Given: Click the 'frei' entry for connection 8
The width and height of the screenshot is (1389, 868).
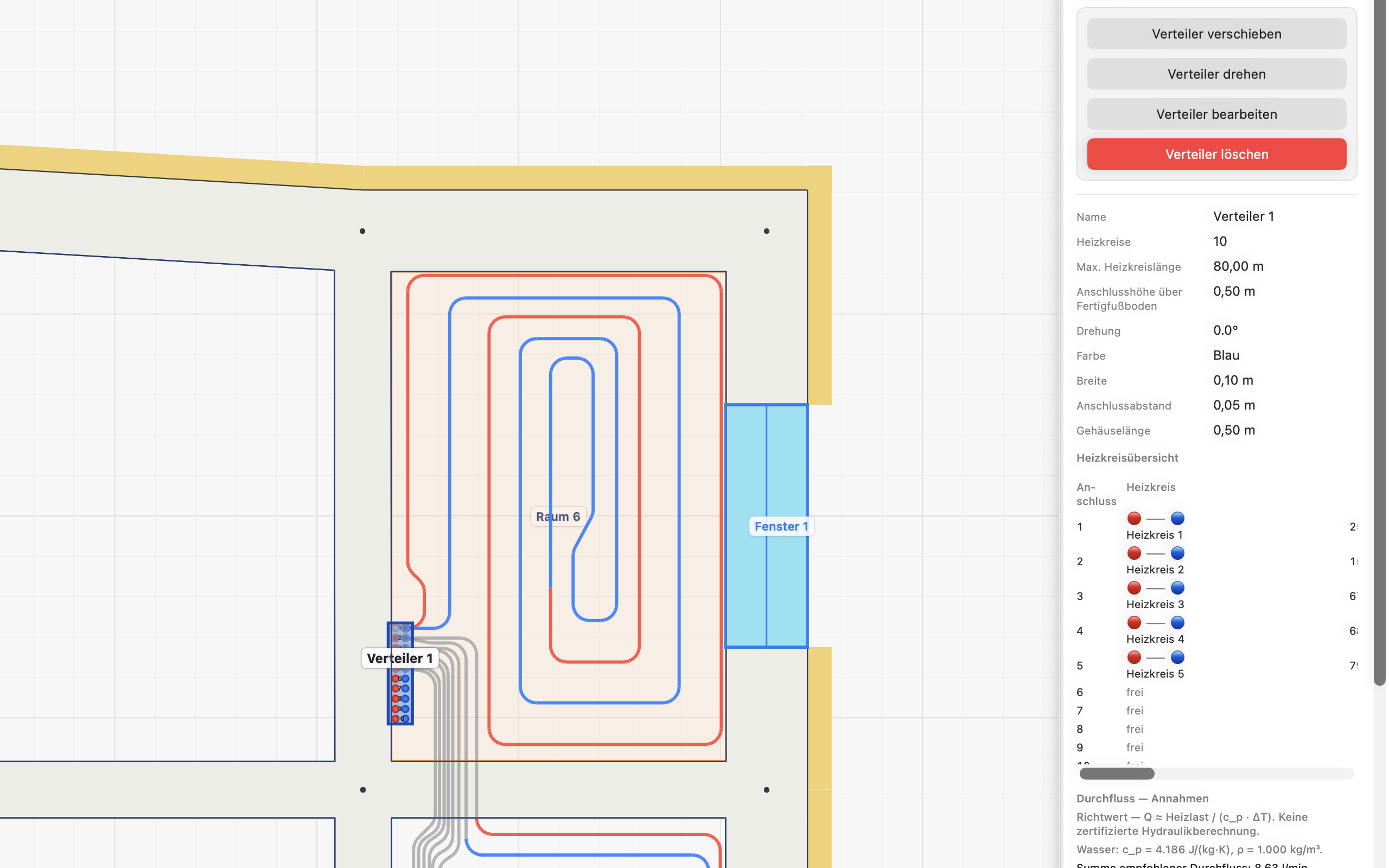Looking at the screenshot, I should pyautogui.click(x=1135, y=729).
